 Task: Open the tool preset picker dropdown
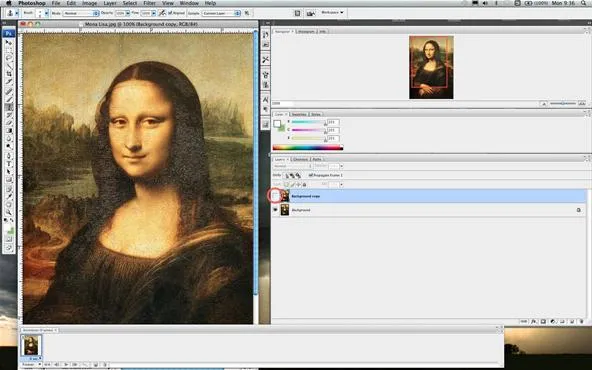[16, 13]
